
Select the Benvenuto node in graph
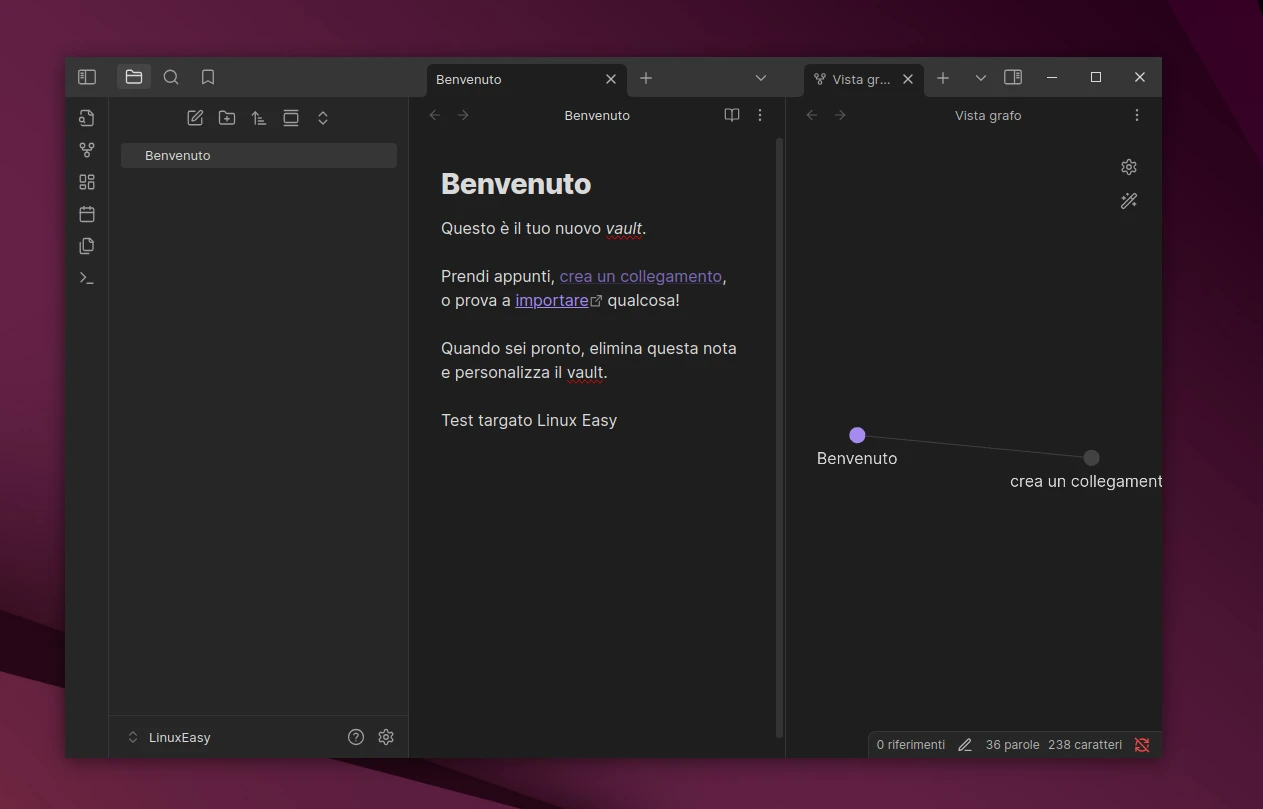coord(857,435)
